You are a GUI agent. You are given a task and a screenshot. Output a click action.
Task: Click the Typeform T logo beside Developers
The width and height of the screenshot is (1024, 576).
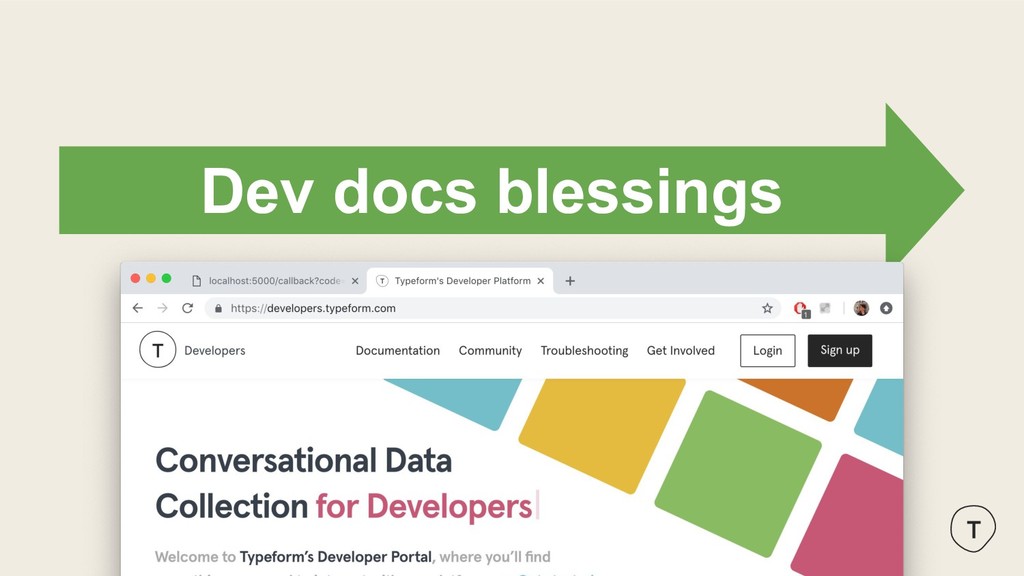(157, 350)
